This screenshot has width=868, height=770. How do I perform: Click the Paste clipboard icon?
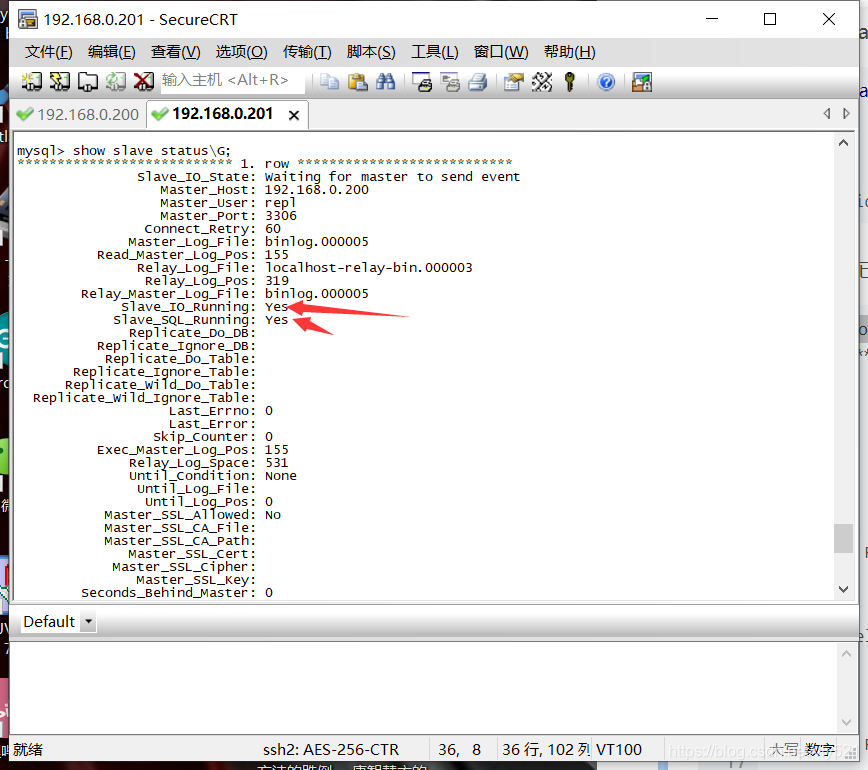pos(358,81)
